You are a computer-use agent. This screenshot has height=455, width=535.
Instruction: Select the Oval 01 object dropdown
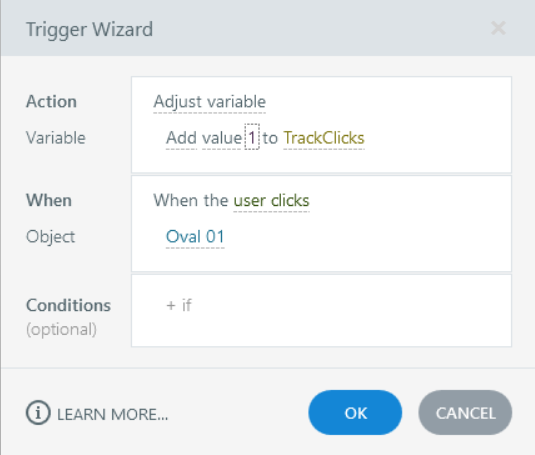[x=195, y=237]
